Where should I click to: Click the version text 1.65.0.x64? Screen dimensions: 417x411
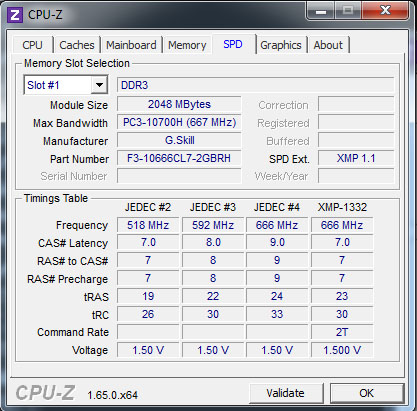point(112,395)
